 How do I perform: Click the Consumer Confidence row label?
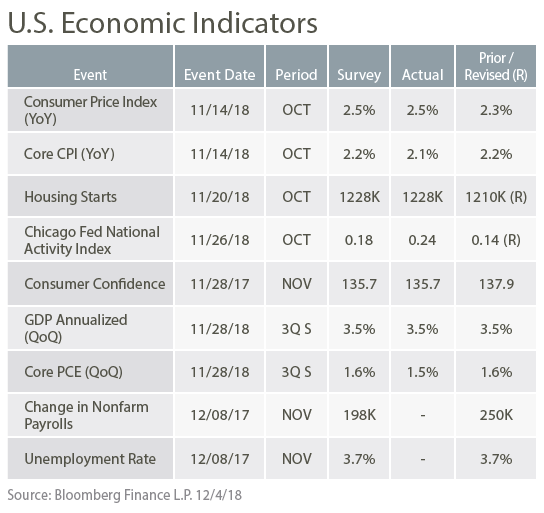tap(90, 284)
